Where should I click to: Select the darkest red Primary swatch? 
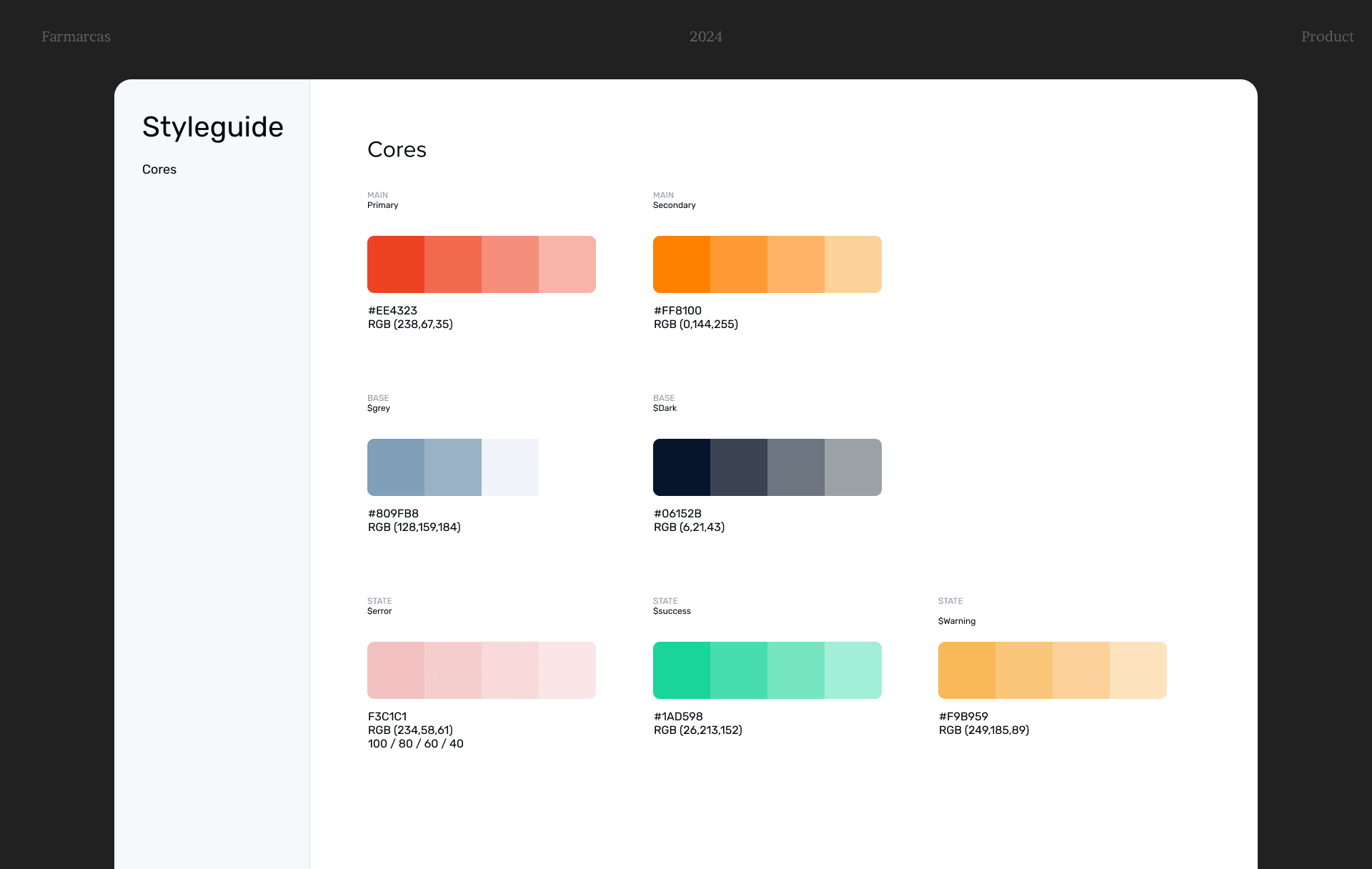[396, 264]
